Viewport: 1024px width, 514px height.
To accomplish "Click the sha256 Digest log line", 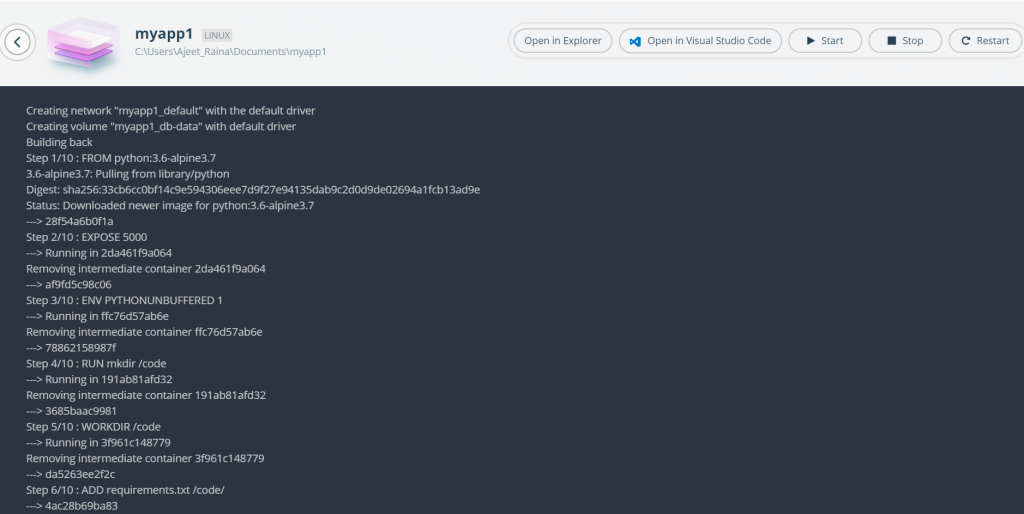I will tap(253, 190).
